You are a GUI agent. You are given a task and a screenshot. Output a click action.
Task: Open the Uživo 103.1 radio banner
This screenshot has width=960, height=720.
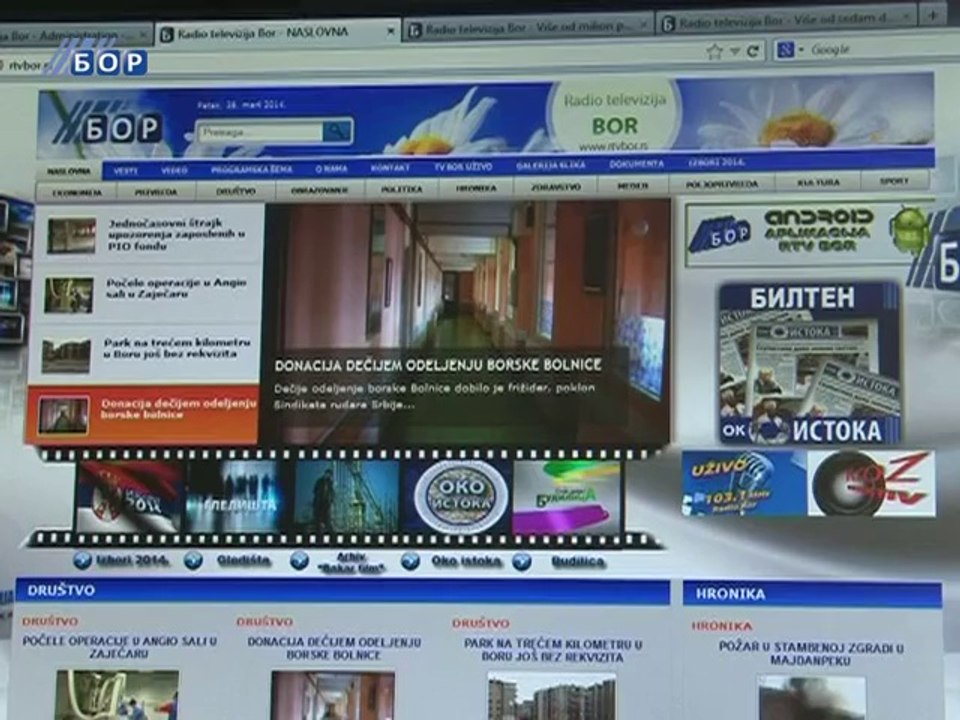pyautogui.click(x=743, y=484)
